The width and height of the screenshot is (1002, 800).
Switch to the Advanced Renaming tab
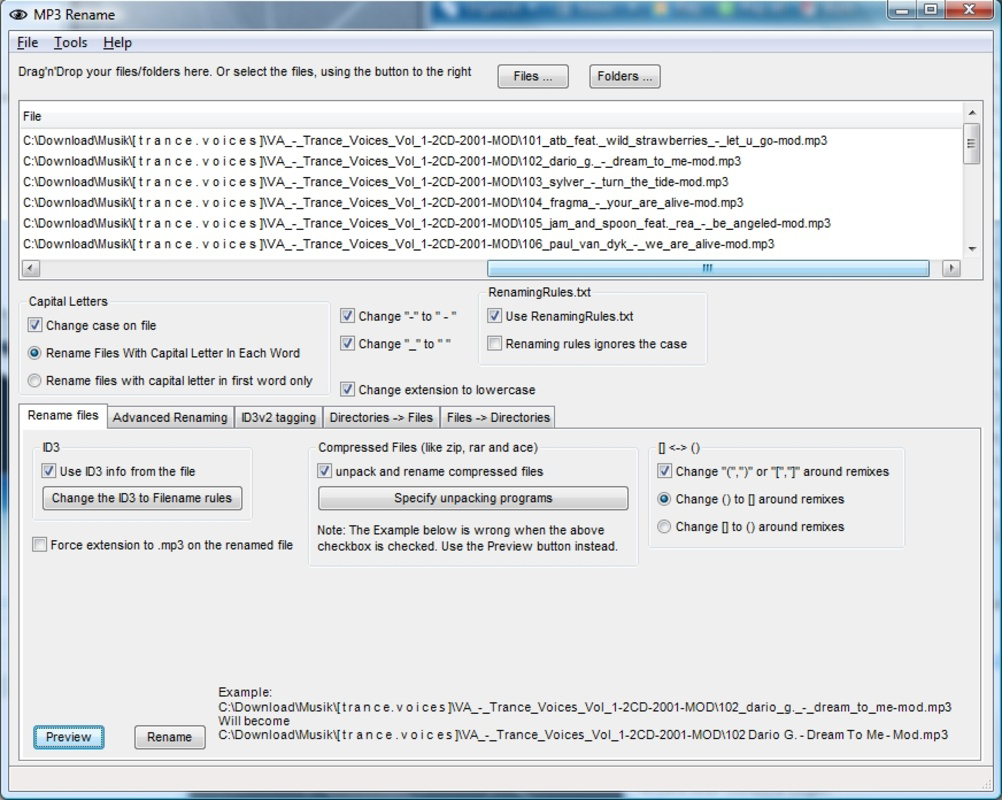[x=170, y=417]
